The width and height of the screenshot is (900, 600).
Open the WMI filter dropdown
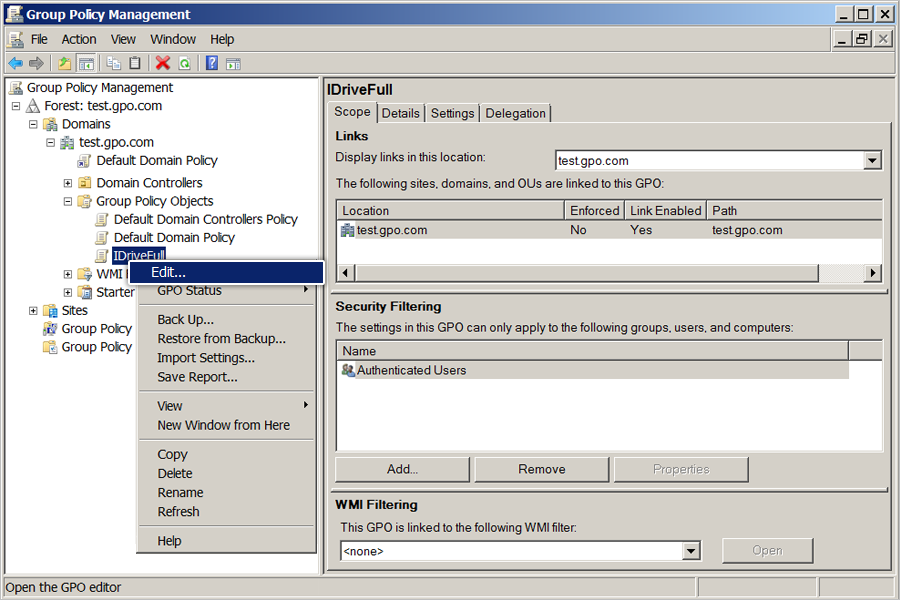tap(692, 551)
